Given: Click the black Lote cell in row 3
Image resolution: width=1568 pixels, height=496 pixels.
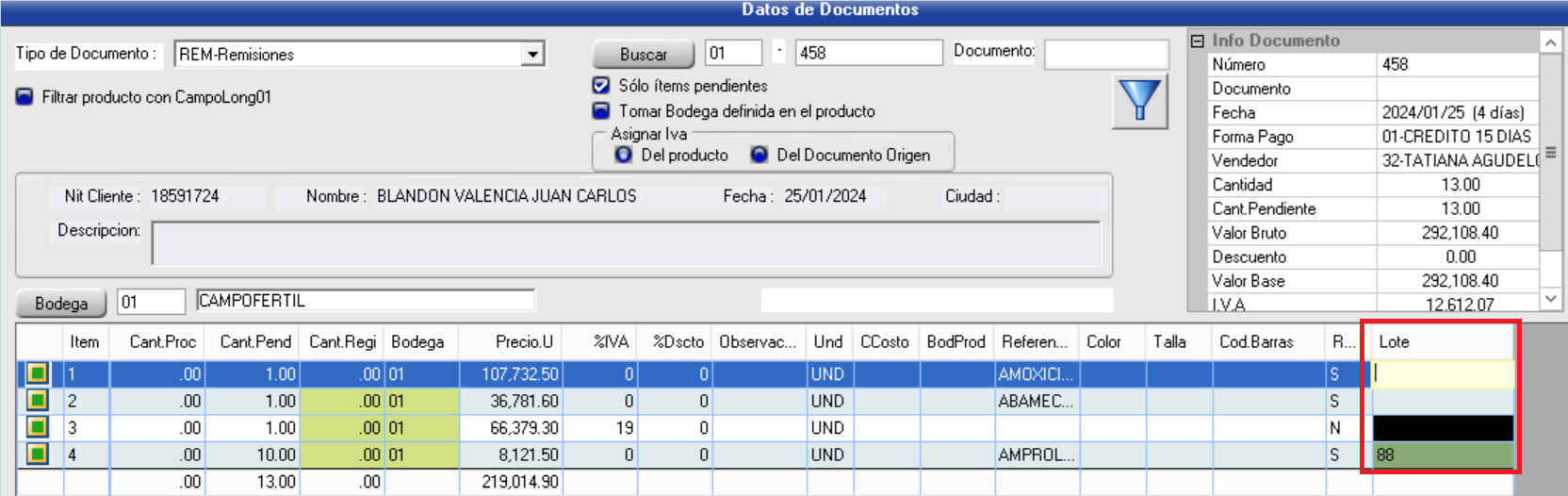Looking at the screenshot, I should (x=1443, y=428).
